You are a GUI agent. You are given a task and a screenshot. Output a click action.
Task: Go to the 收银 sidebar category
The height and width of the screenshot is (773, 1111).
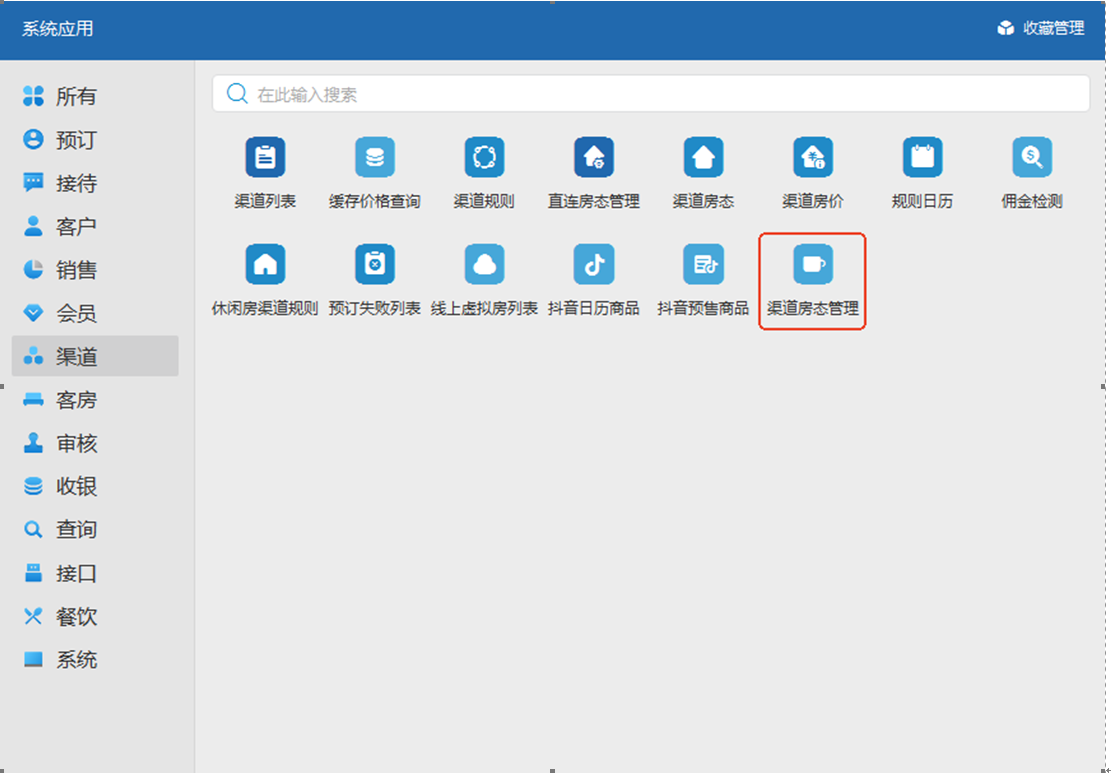[75, 487]
